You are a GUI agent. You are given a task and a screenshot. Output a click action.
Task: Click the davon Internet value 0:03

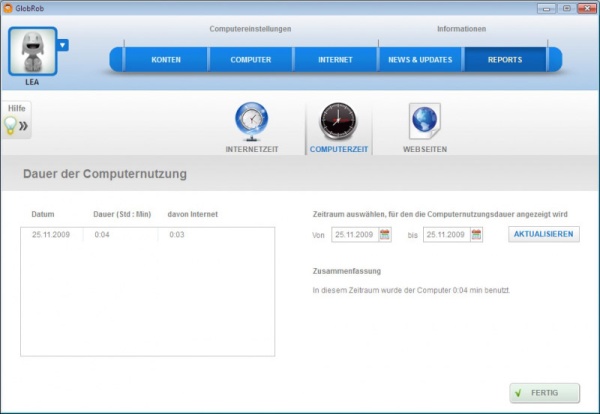coord(177,235)
